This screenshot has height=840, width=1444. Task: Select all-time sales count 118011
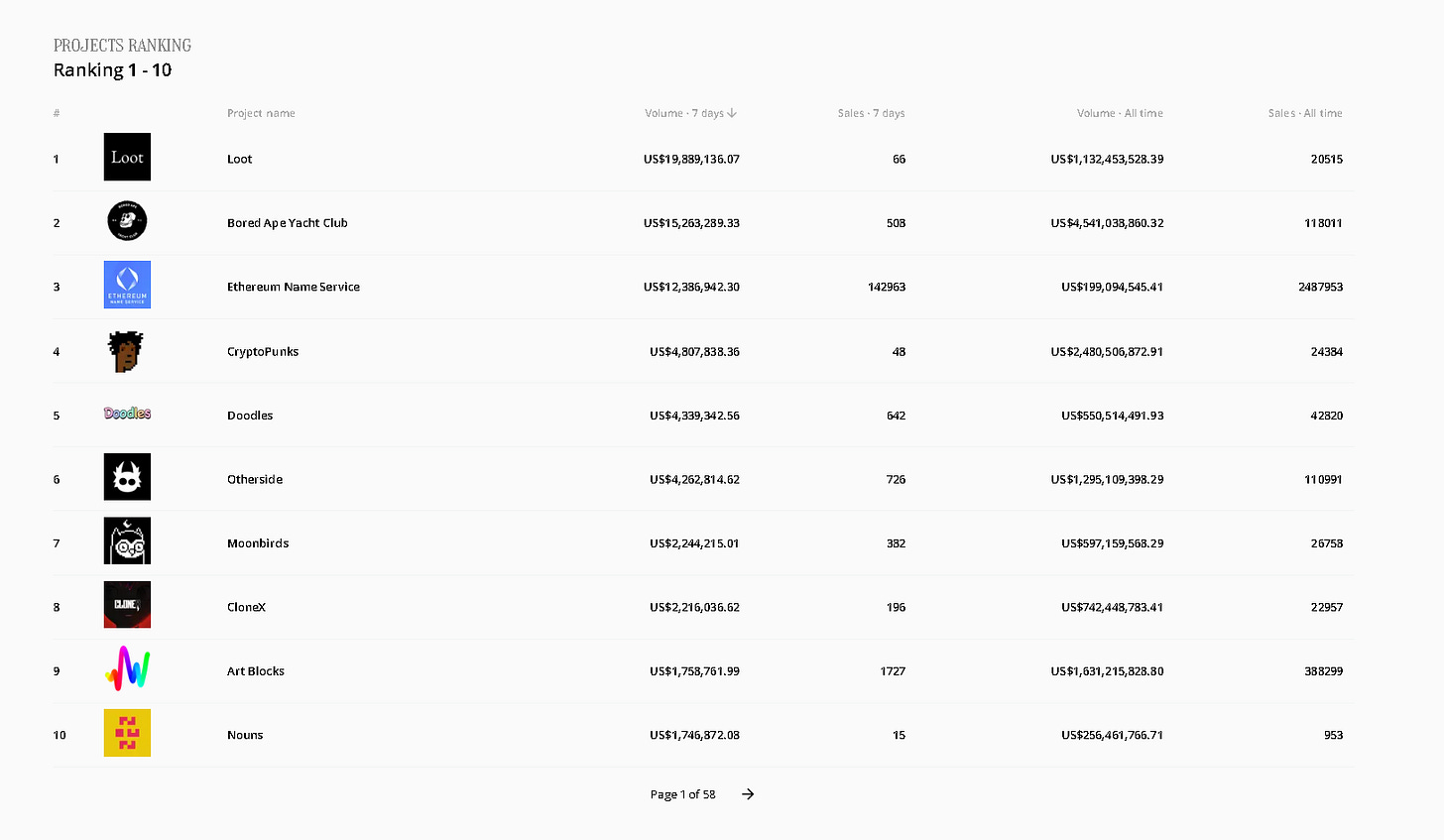1323,223
